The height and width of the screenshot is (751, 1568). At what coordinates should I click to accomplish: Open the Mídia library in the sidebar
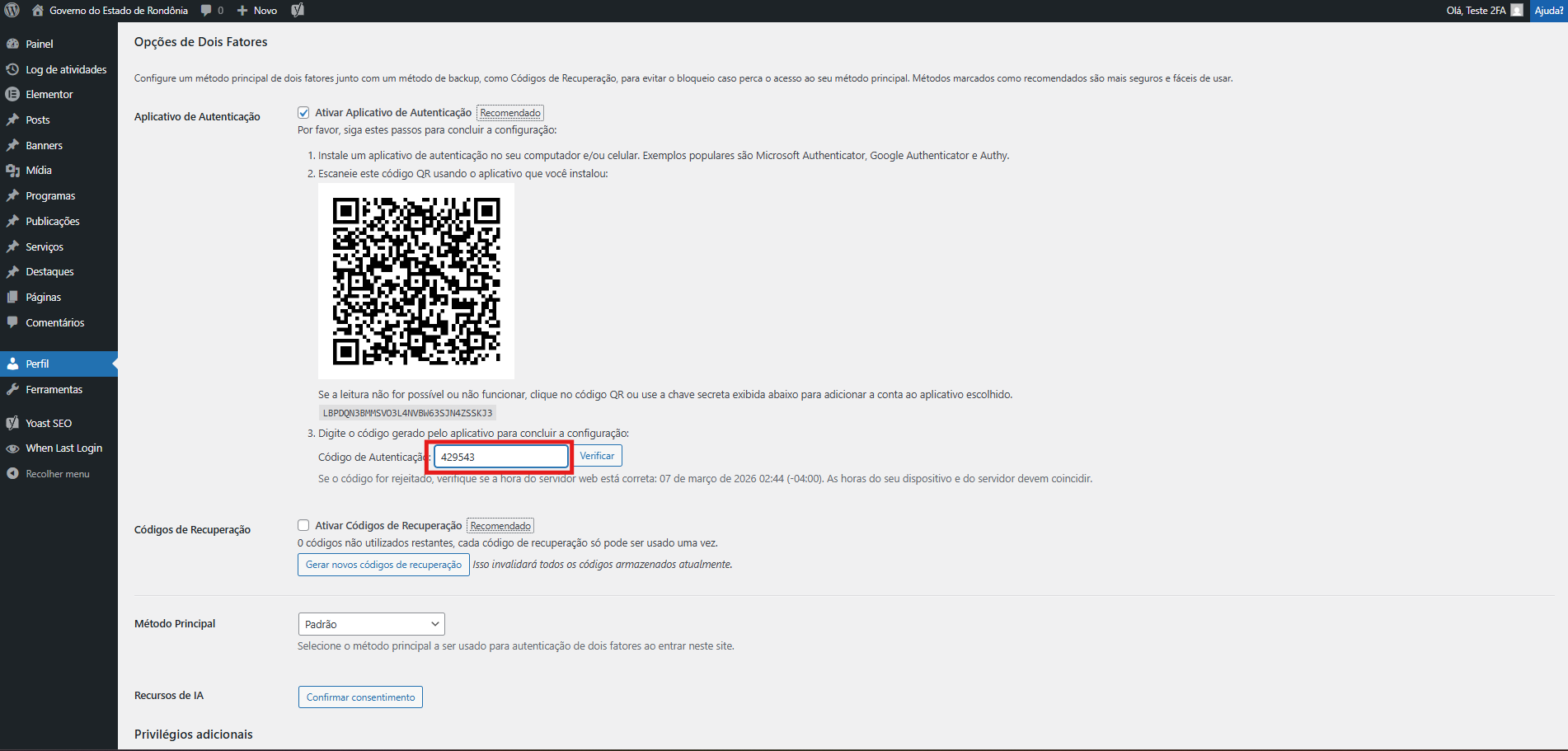tap(38, 171)
